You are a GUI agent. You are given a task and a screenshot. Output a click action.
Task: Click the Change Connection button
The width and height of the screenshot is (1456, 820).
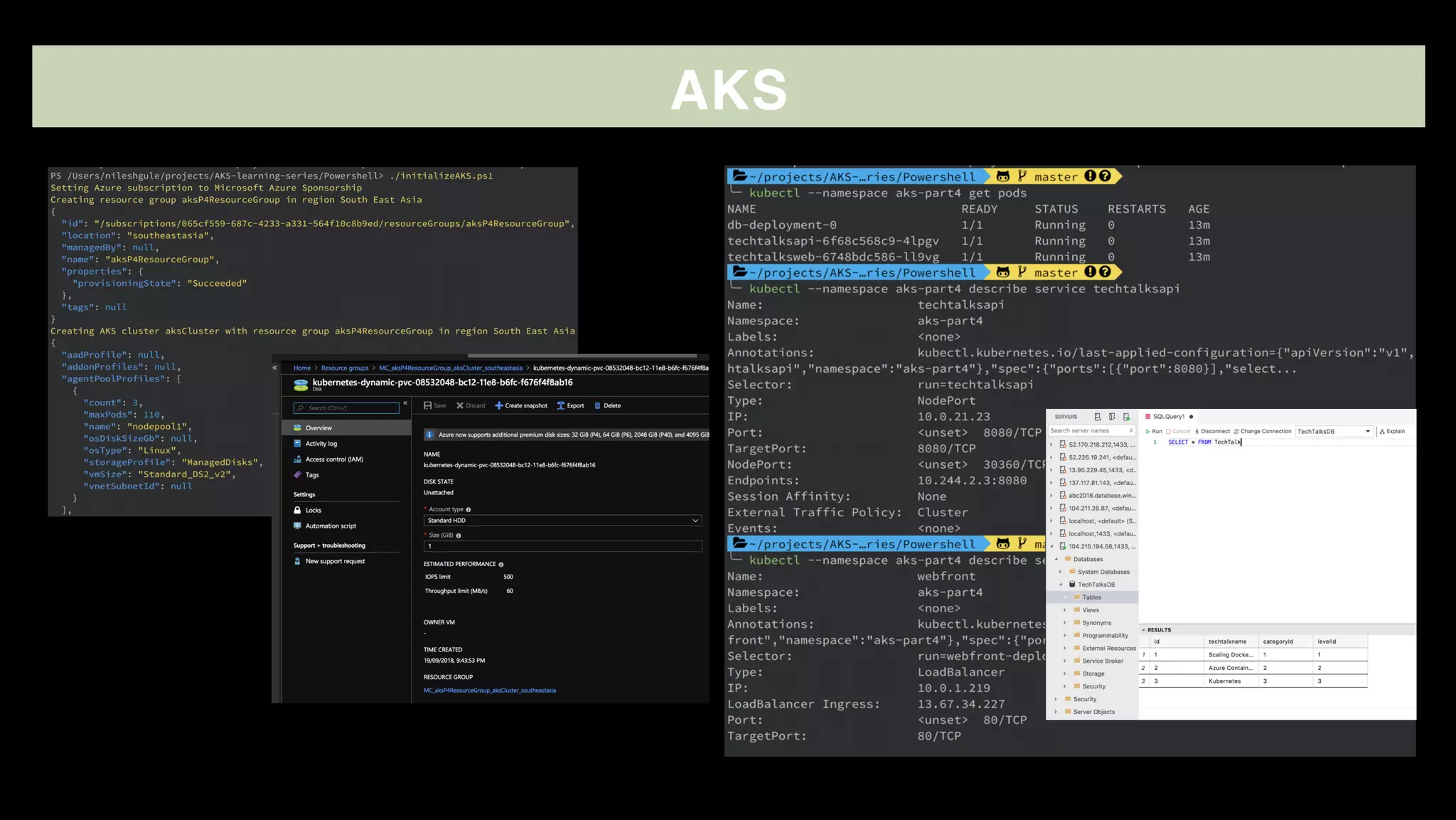point(1262,431)
